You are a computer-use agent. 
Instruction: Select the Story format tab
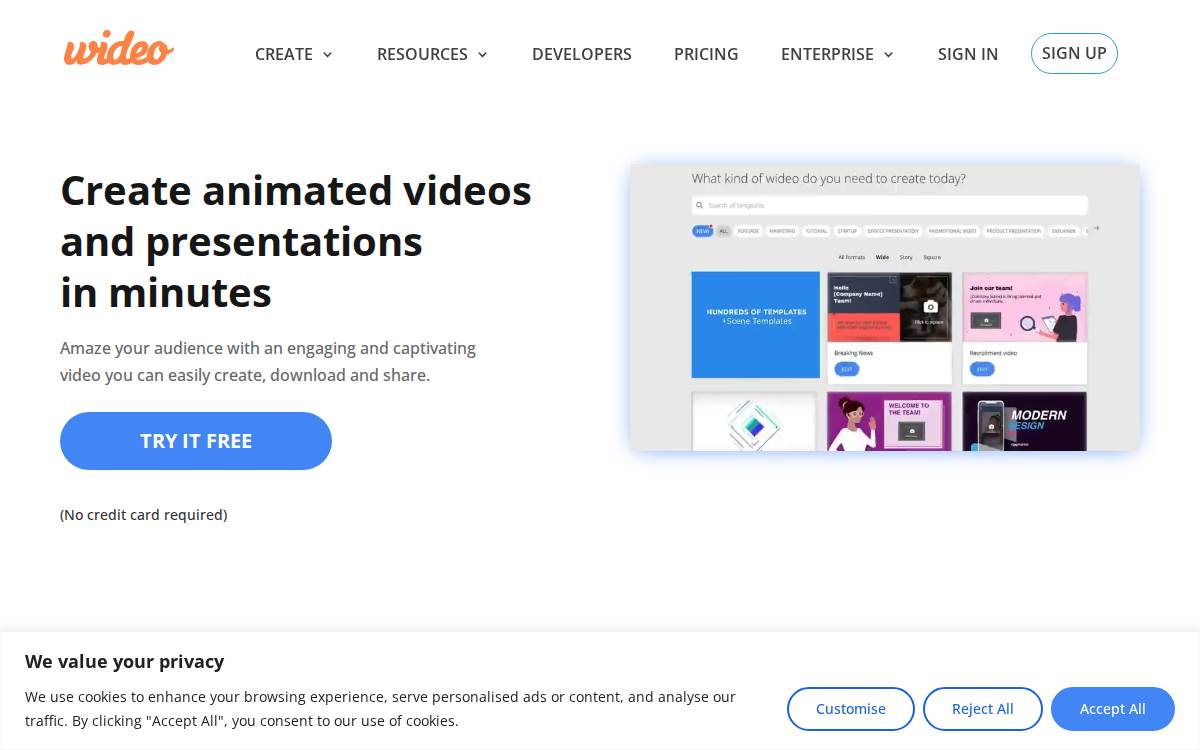(x=905, y=257)
